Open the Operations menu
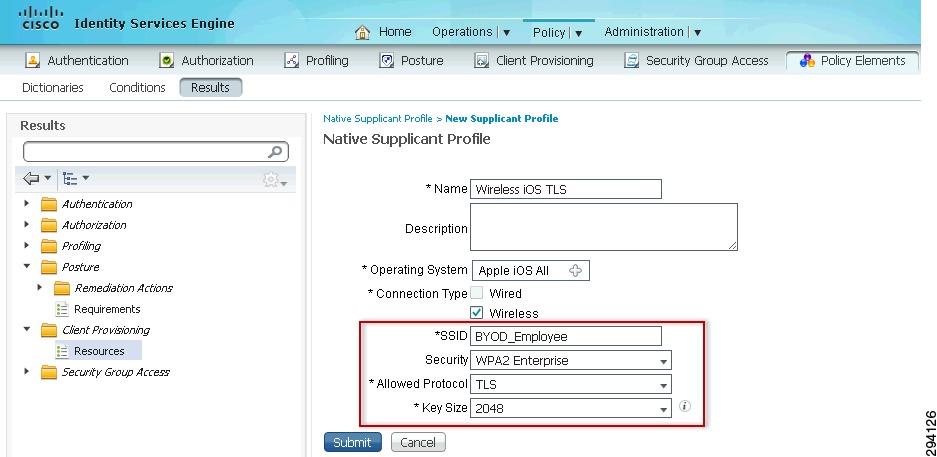Viewport: 937px width, 457px height. click(471, 32)
